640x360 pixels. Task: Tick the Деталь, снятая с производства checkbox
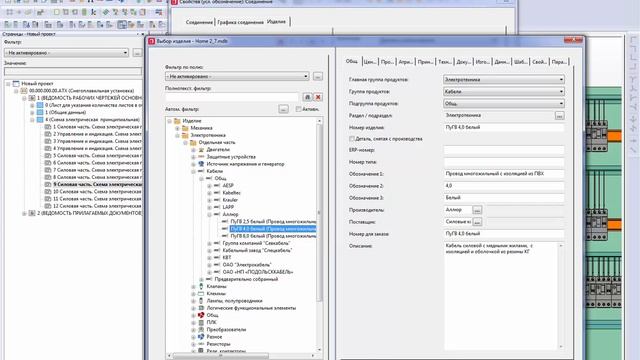(351, 139)
